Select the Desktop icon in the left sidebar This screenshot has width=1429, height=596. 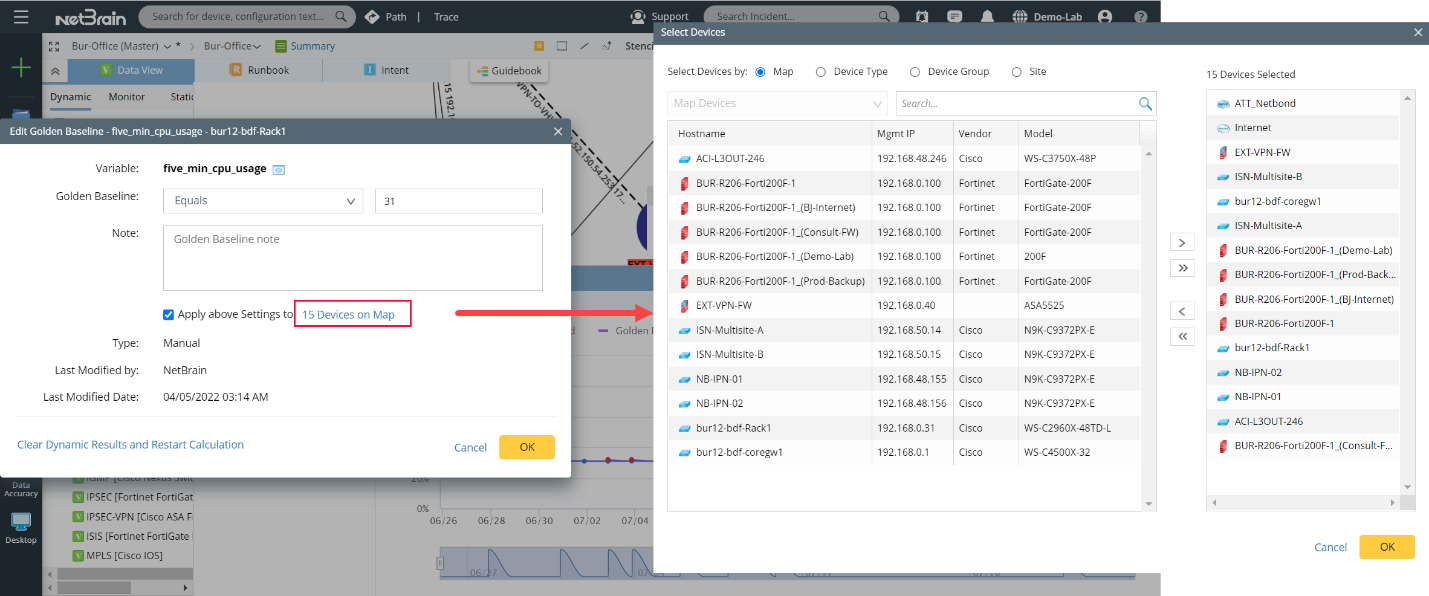(x=21, y=522)
